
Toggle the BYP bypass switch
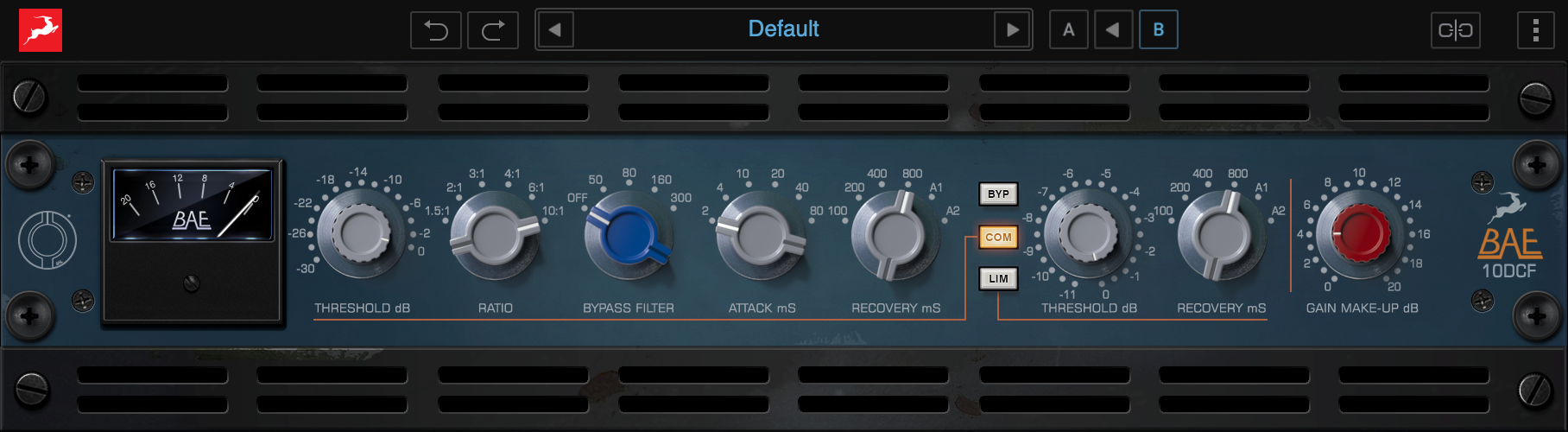point(998,194)
